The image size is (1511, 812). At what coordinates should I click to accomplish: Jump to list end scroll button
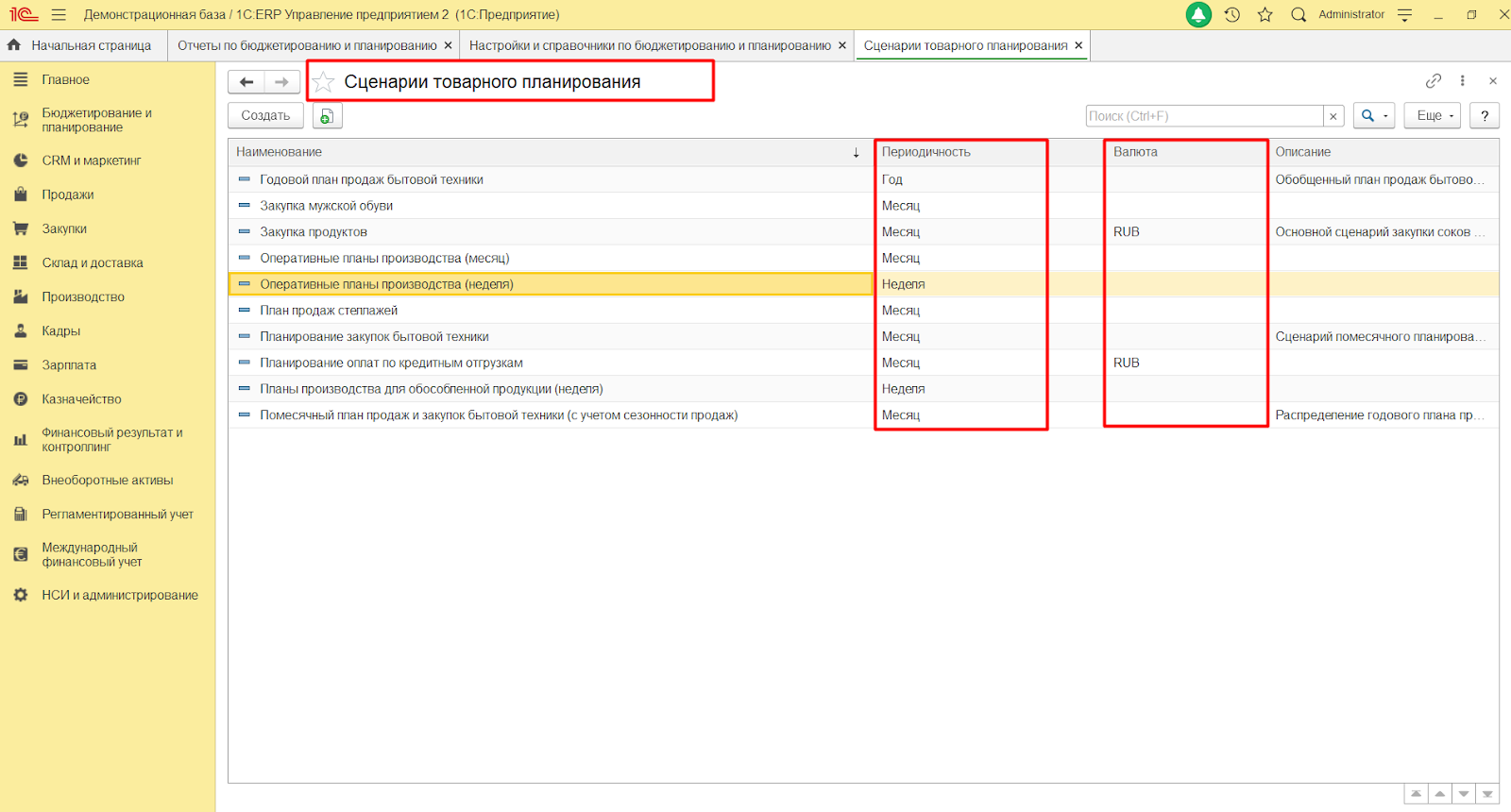1487,794
